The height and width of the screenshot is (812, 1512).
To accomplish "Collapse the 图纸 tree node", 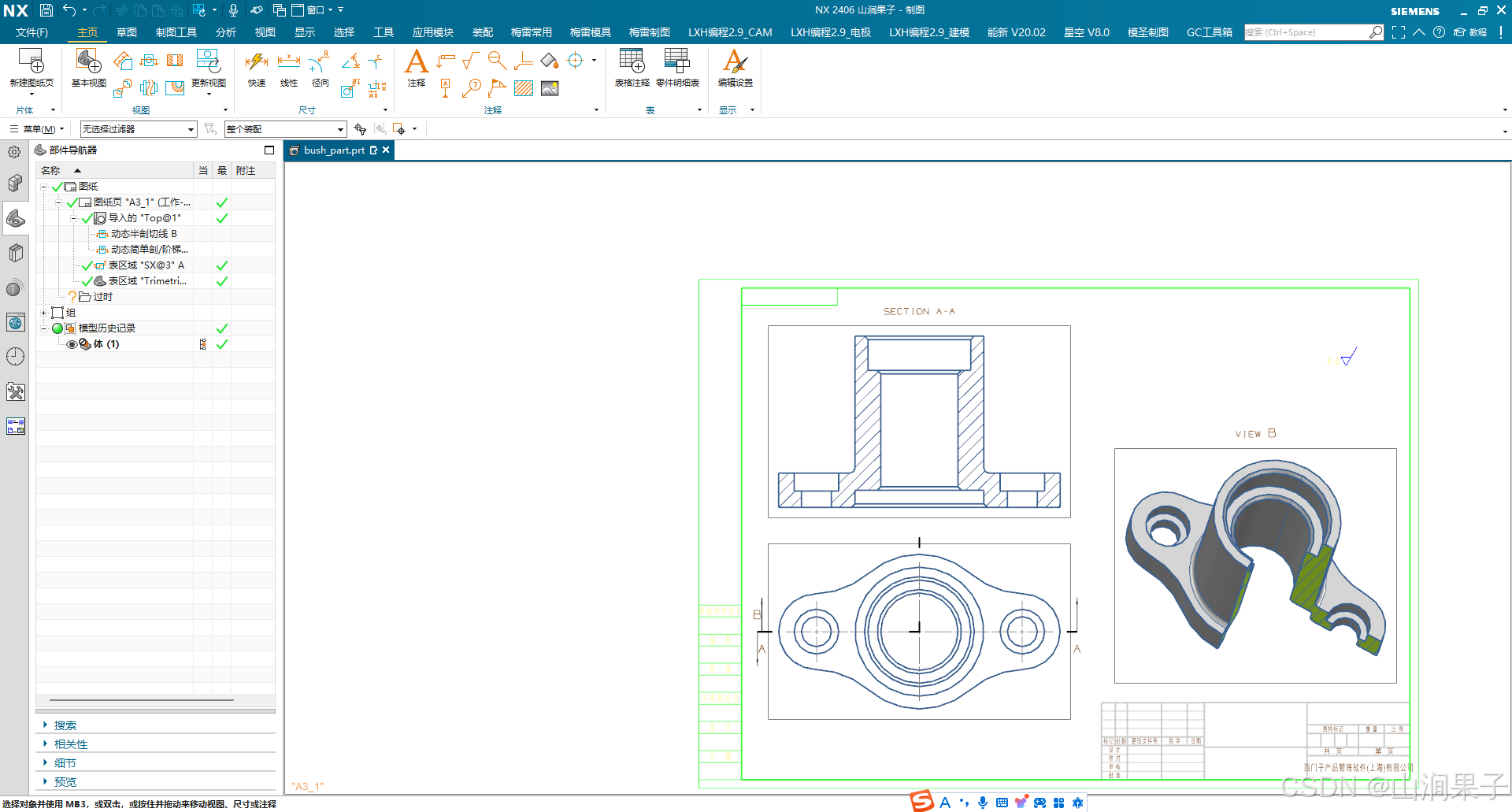I will point(44,187).
